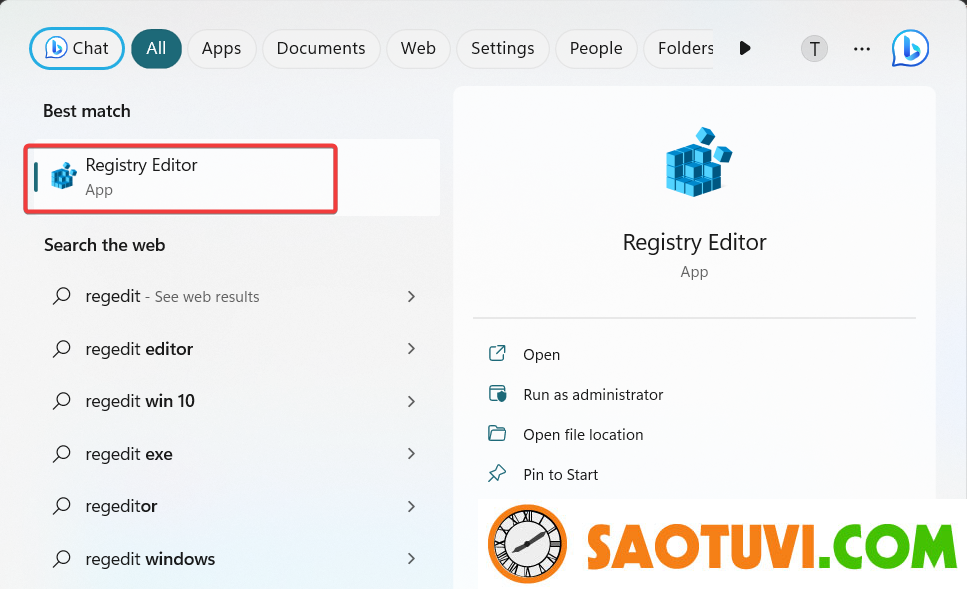967x589 pixels.
Task: Switch to the Folders filter tab
Action: tap(679, 48)
